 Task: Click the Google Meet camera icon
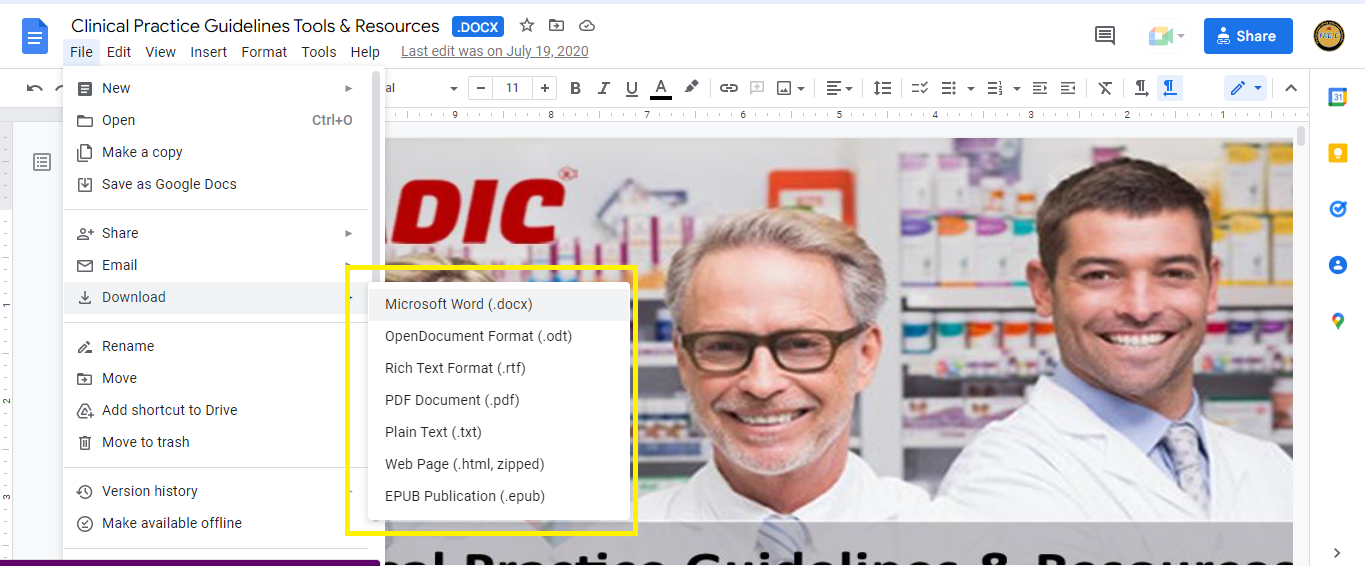[1160, 36]
